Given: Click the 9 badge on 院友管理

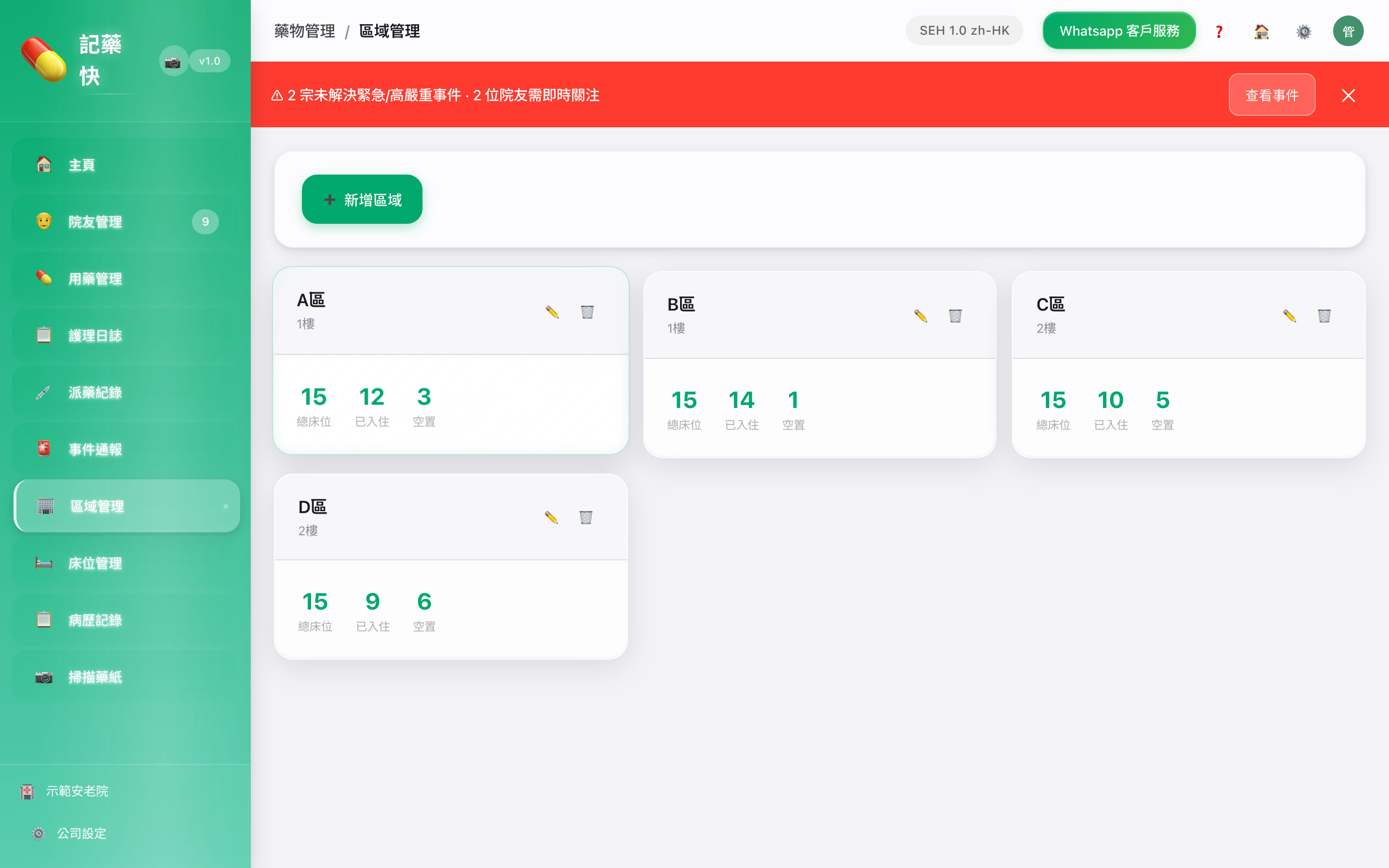Looking at the screenshot, I should (205, 222).
